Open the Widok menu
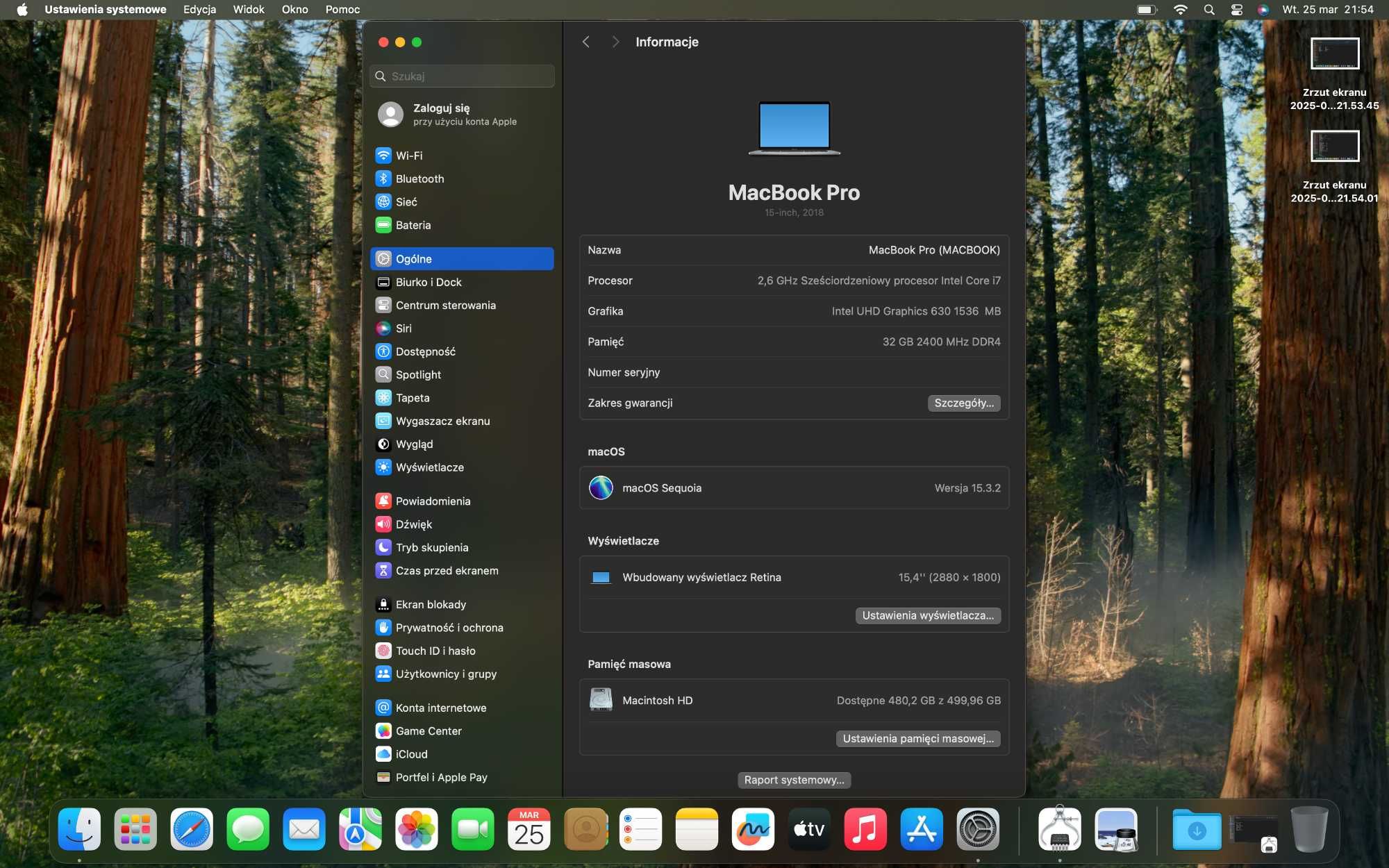Image resolution: width=1389 pixels, height=868 pixels. (249, 9)
